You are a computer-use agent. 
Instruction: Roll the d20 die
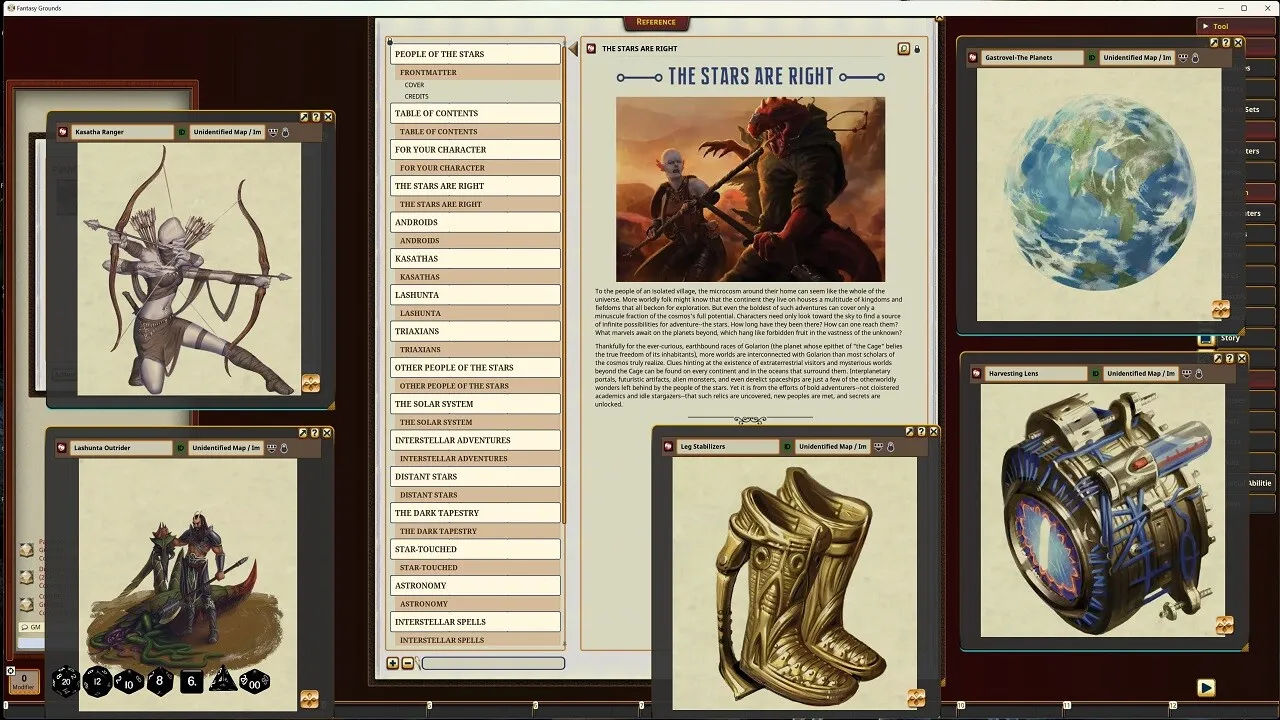(x=65, y=682)
